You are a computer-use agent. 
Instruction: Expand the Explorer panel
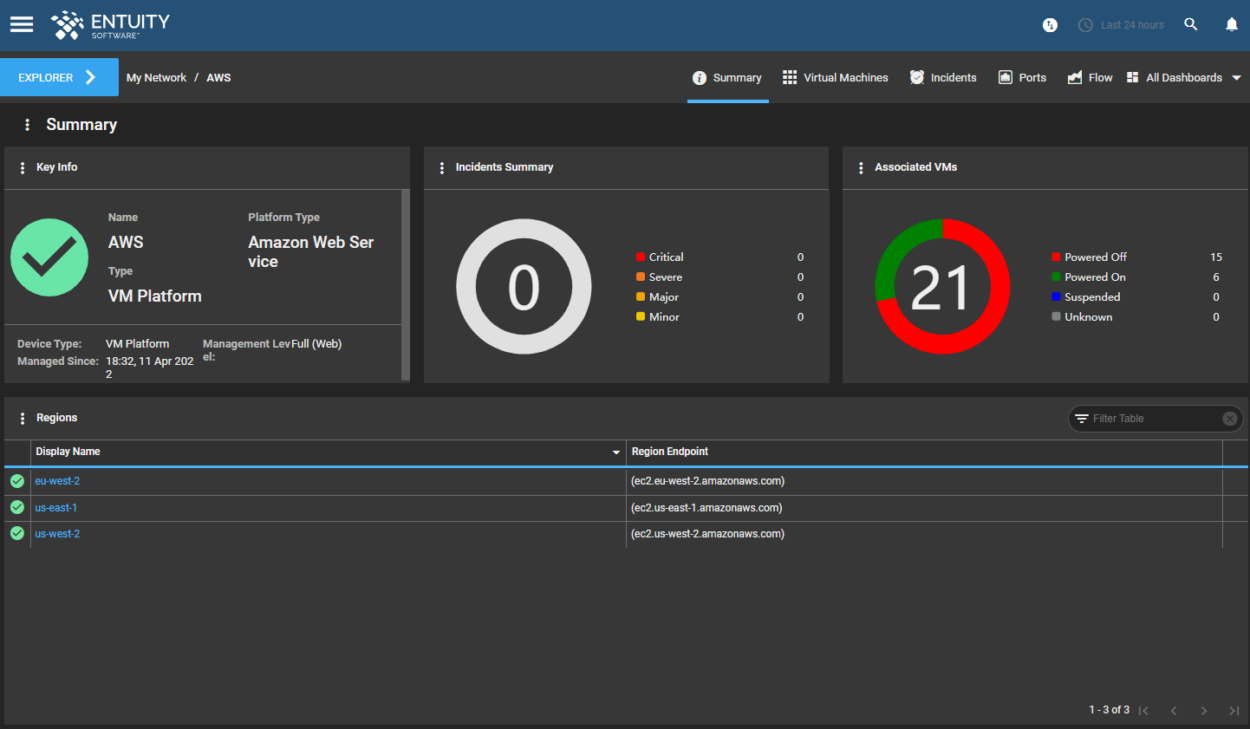click(59, 77)
